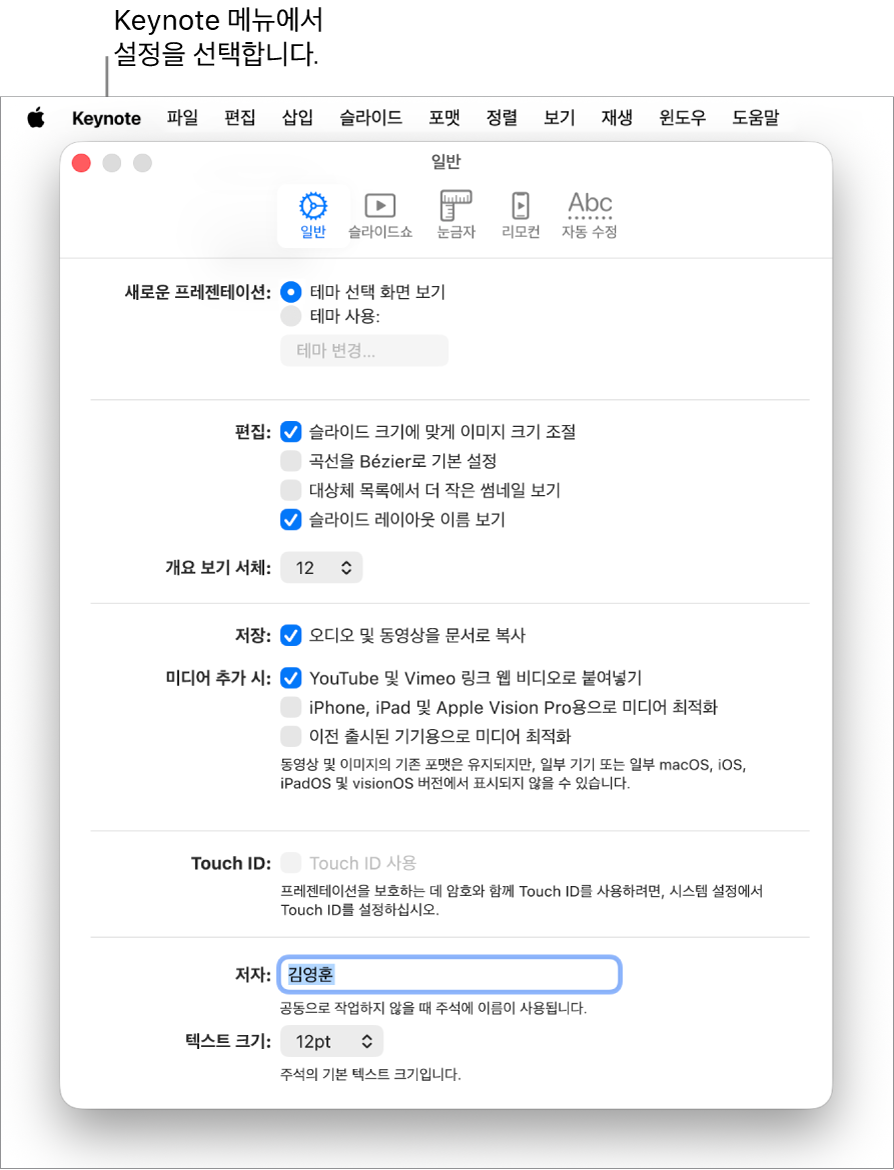Close the 일반 settings window
This screenshot has height=1170, width=894.
click(x=81, y=163)
